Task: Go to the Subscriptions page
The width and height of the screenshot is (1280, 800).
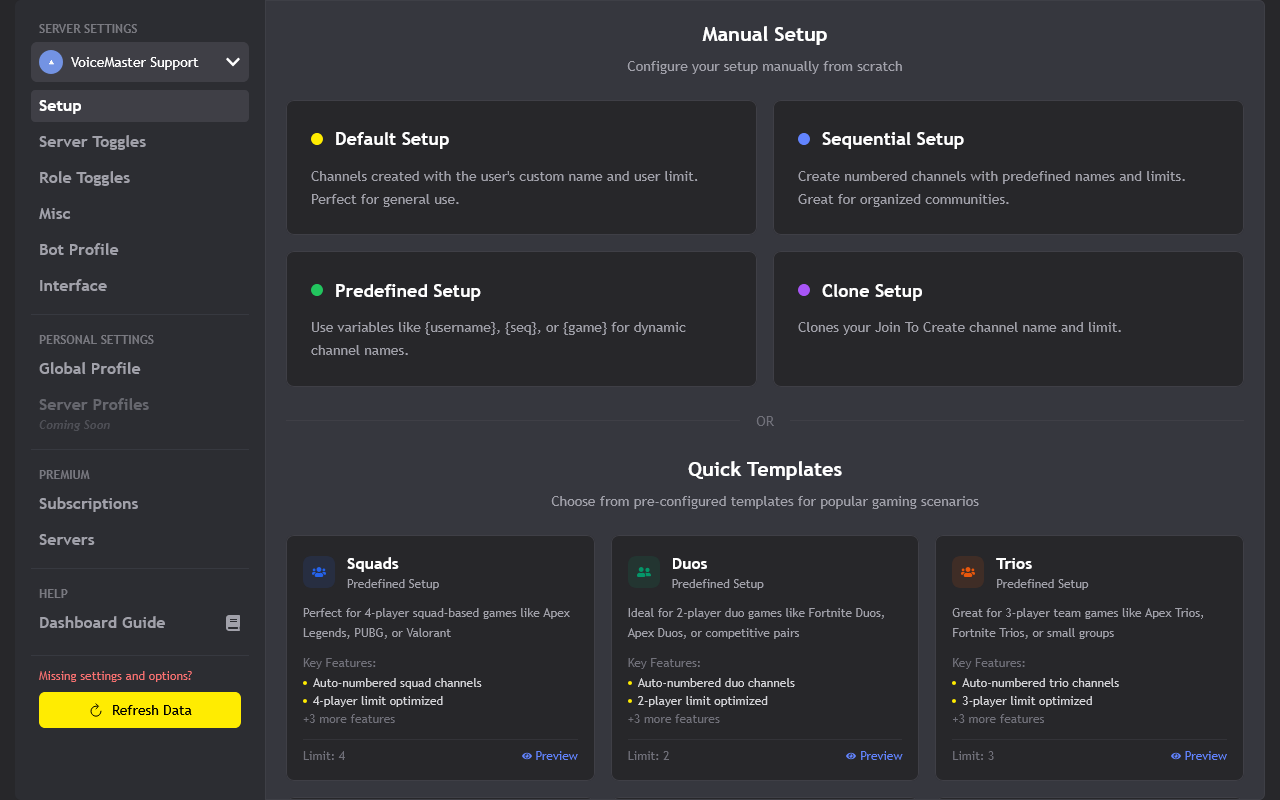Action: point(88,504)
